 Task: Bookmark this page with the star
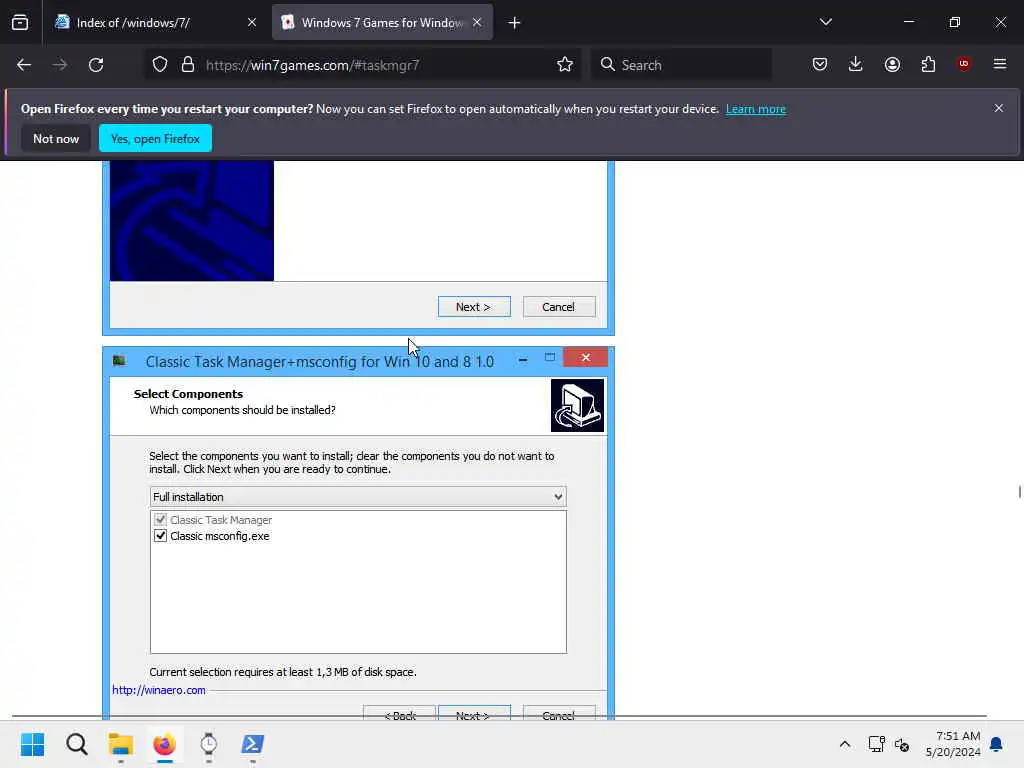565,65
